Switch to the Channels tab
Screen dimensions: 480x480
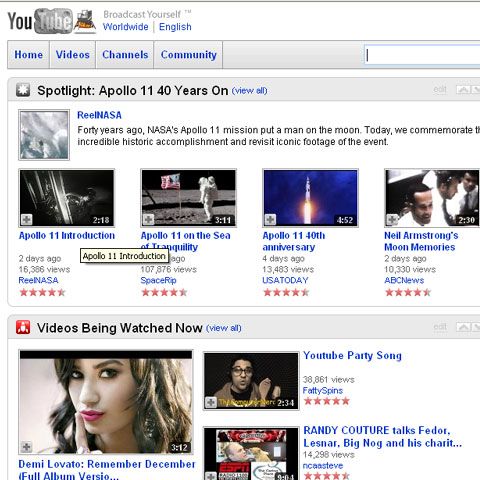pyautogui.click(x=125, y=55)
